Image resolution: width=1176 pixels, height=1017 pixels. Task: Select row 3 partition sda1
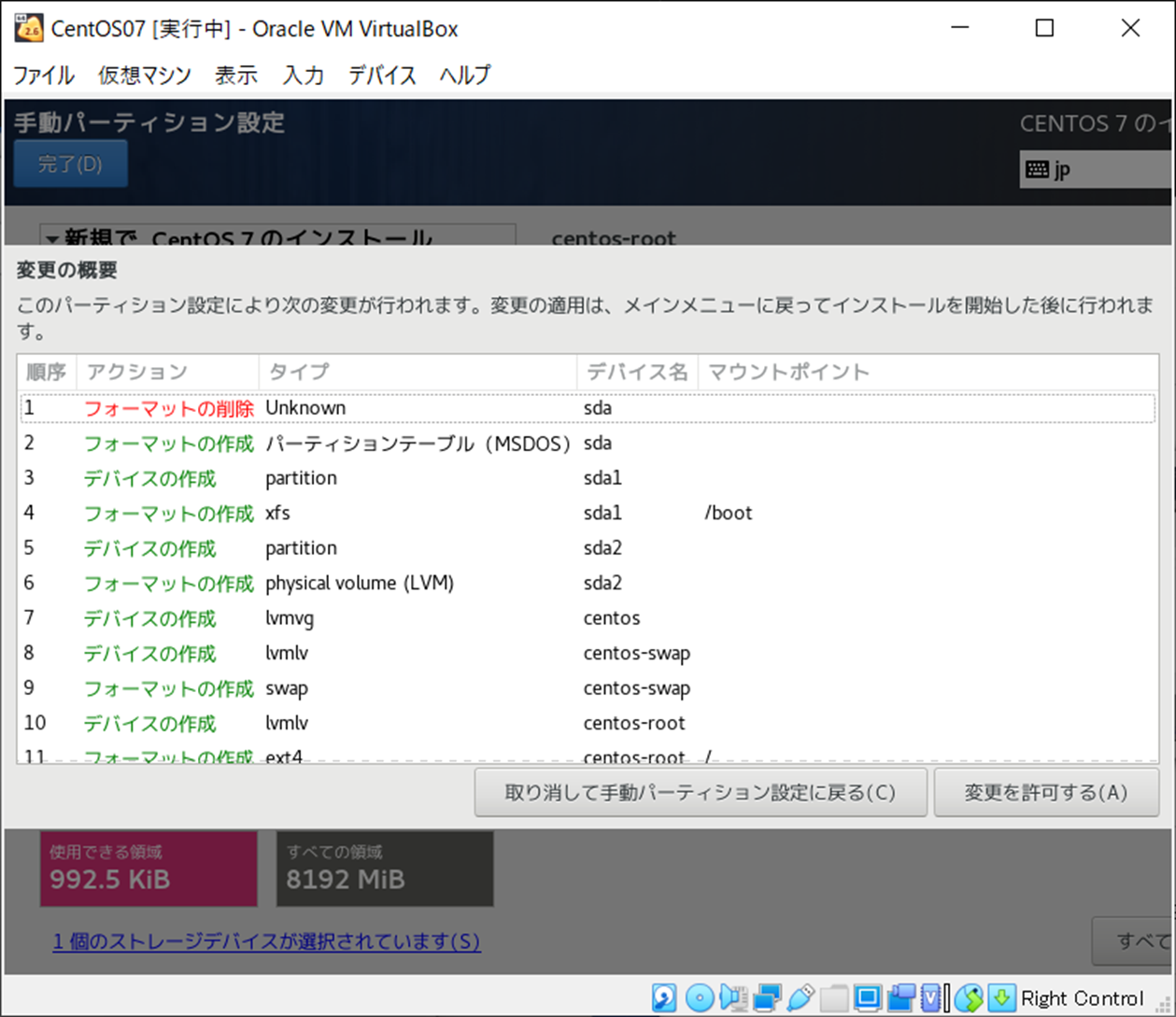588,478
